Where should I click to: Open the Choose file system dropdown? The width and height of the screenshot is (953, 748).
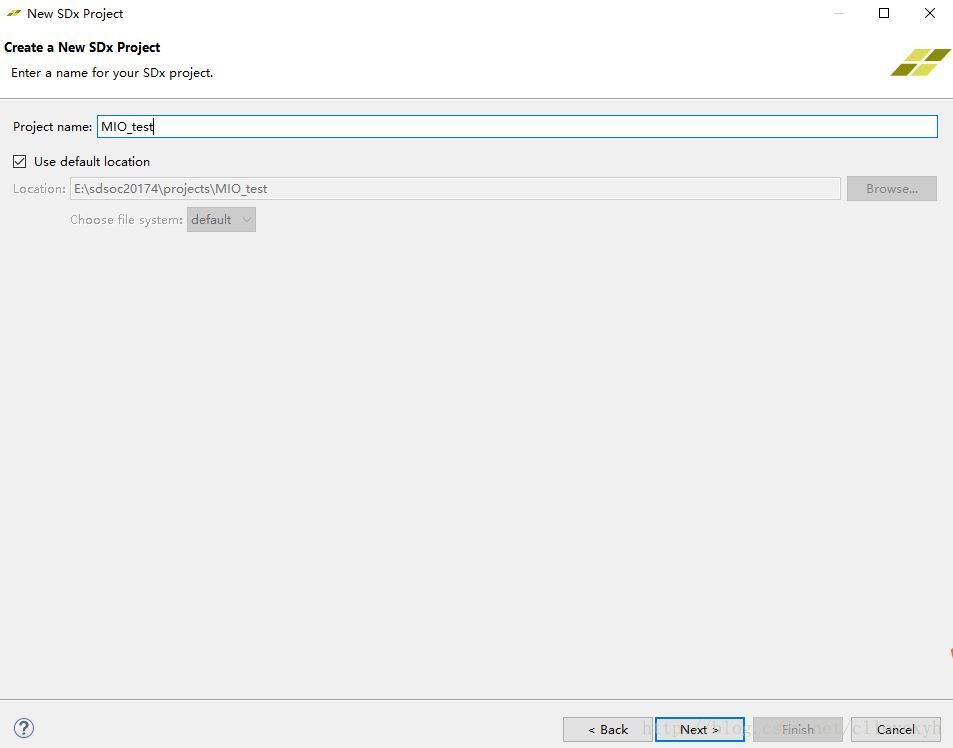pyautogui.click(x=221, y=219)
